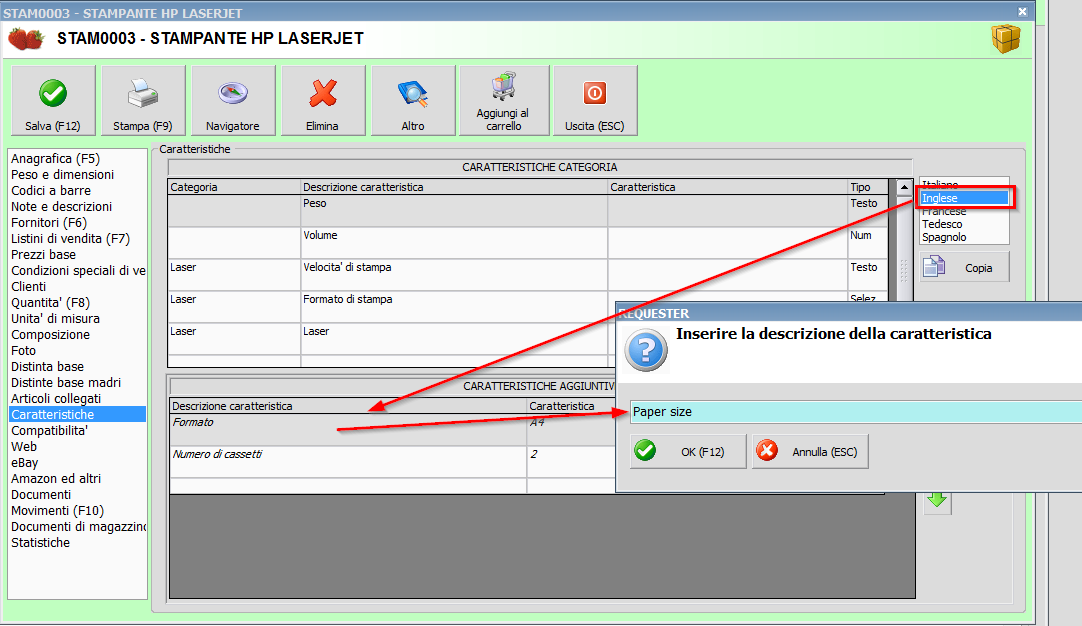Click the Laser description cell in the last row
This screenshot has height=626, width=1082.
coord(454,339)
